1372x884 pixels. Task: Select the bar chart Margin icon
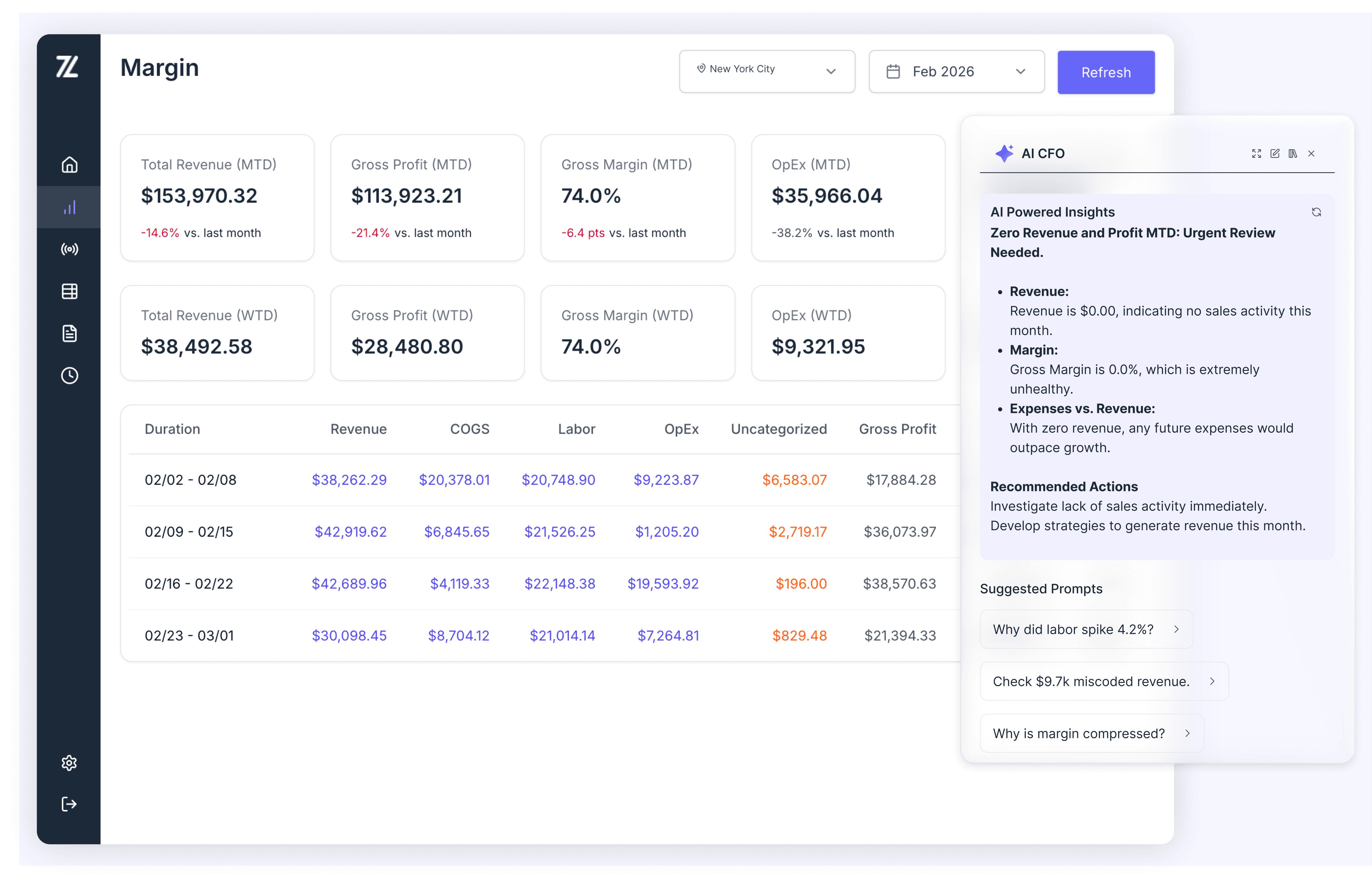[69, 207]
